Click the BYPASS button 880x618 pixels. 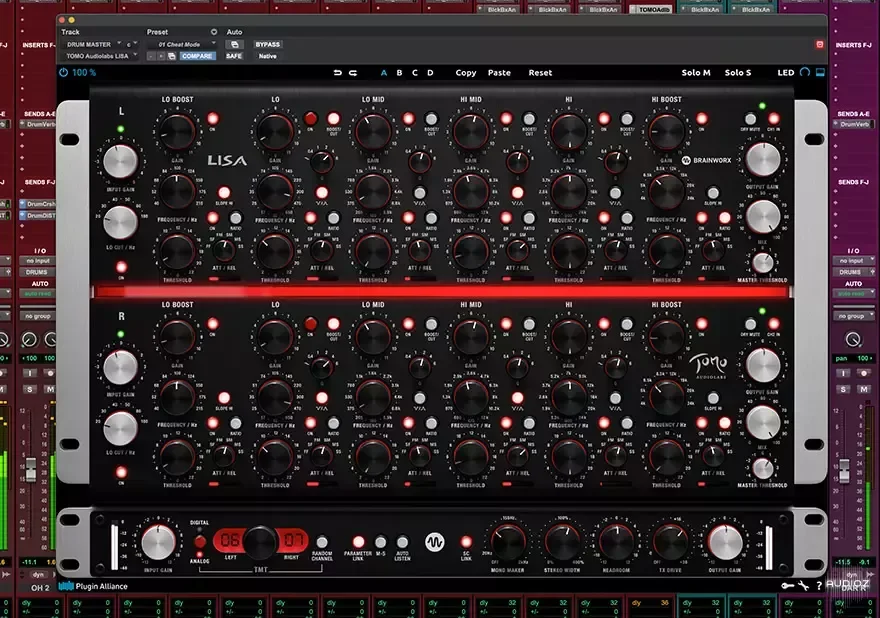click(267, 44)
